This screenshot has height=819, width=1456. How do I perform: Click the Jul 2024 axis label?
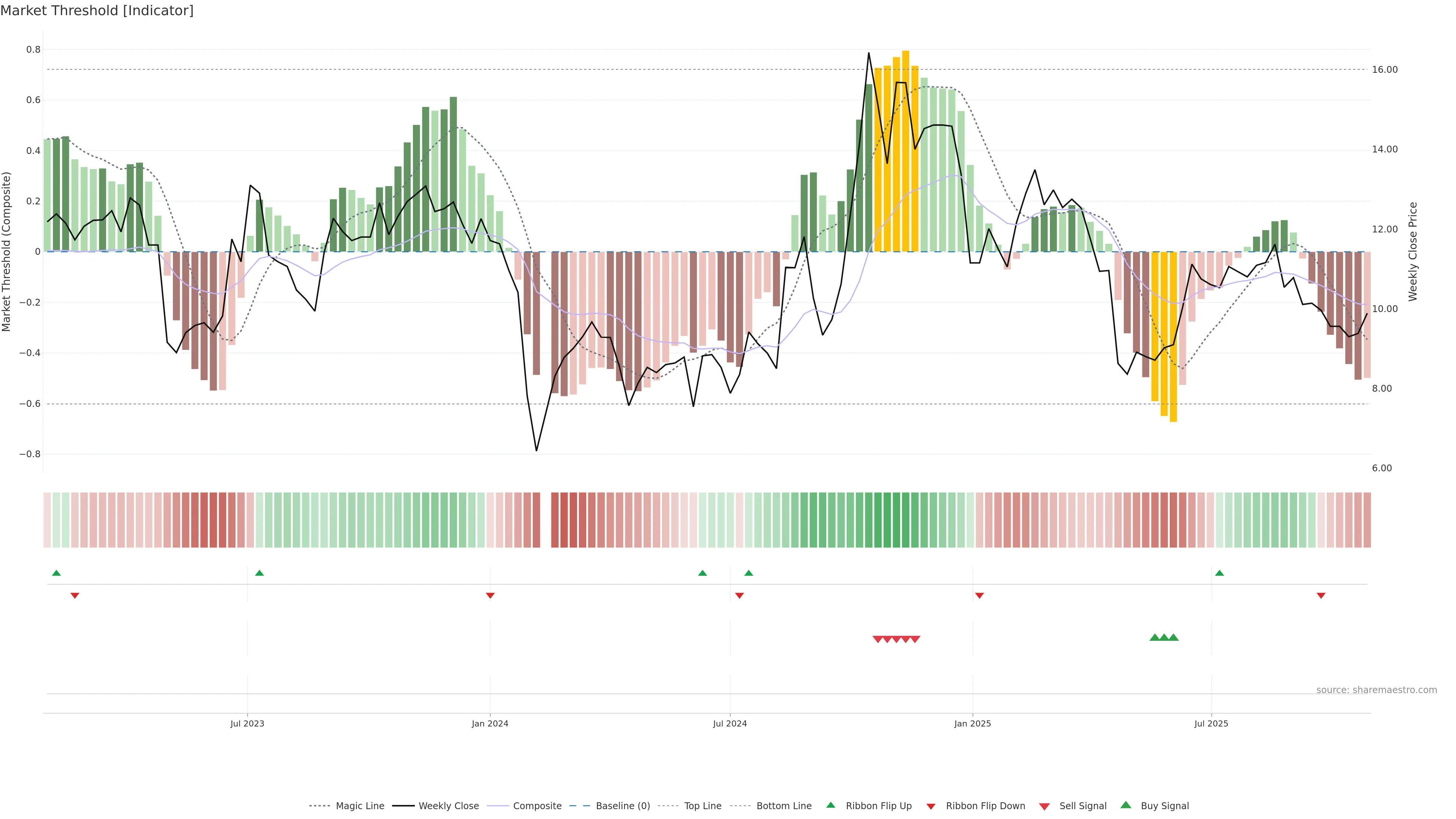tap(730, 723)
